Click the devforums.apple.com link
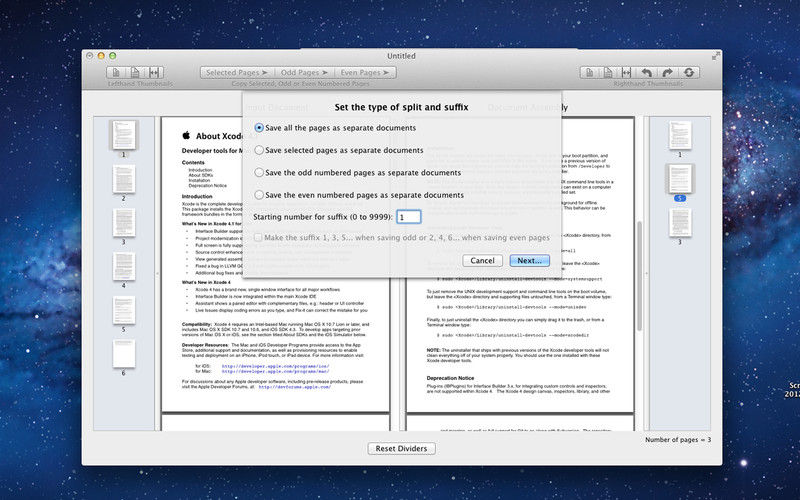800x500 pixels. point(295,387)
